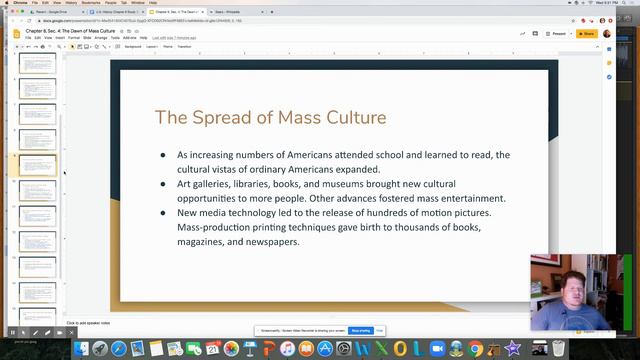This screenshot has height=360, width=640.
Task: Open the activity dashboard trend icon
Action: pos(522,34)
